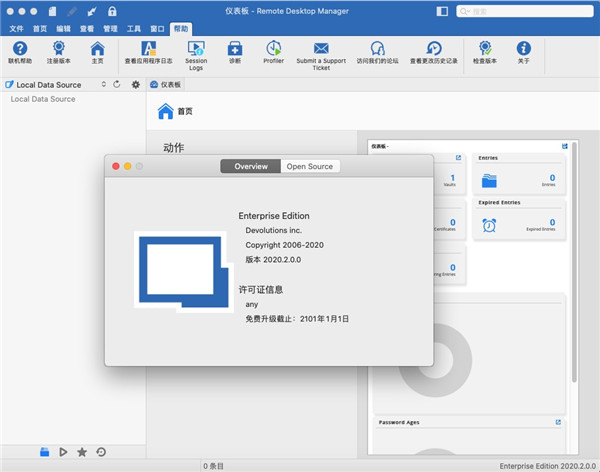The image size is (600, 472).
Task: View change history (查看更改历史记录) icon
Action: [434, 52]
